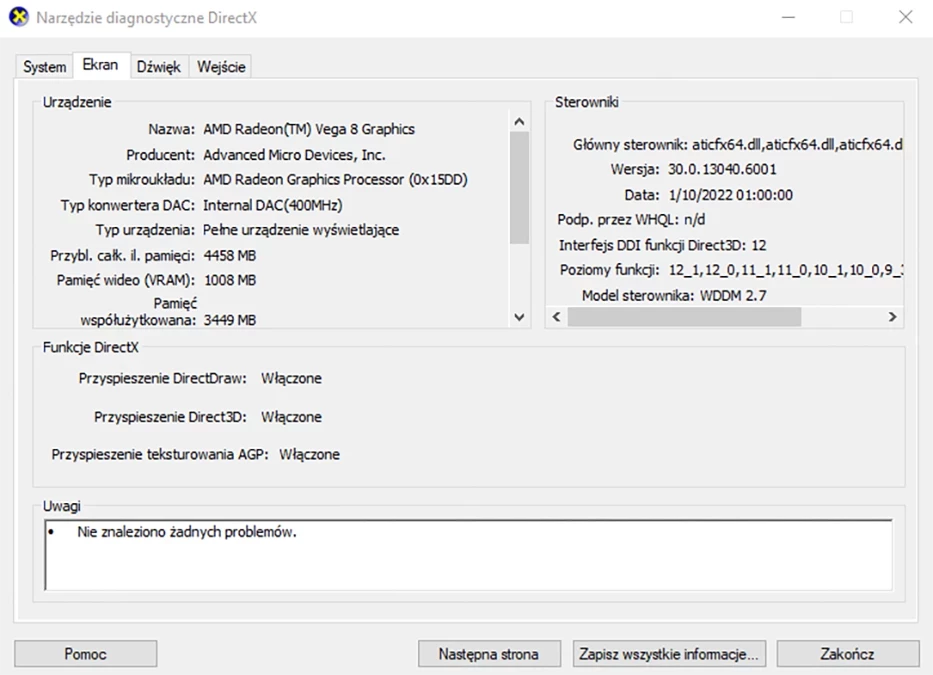Click the Poziomy funkcji: label

(609, 270)
